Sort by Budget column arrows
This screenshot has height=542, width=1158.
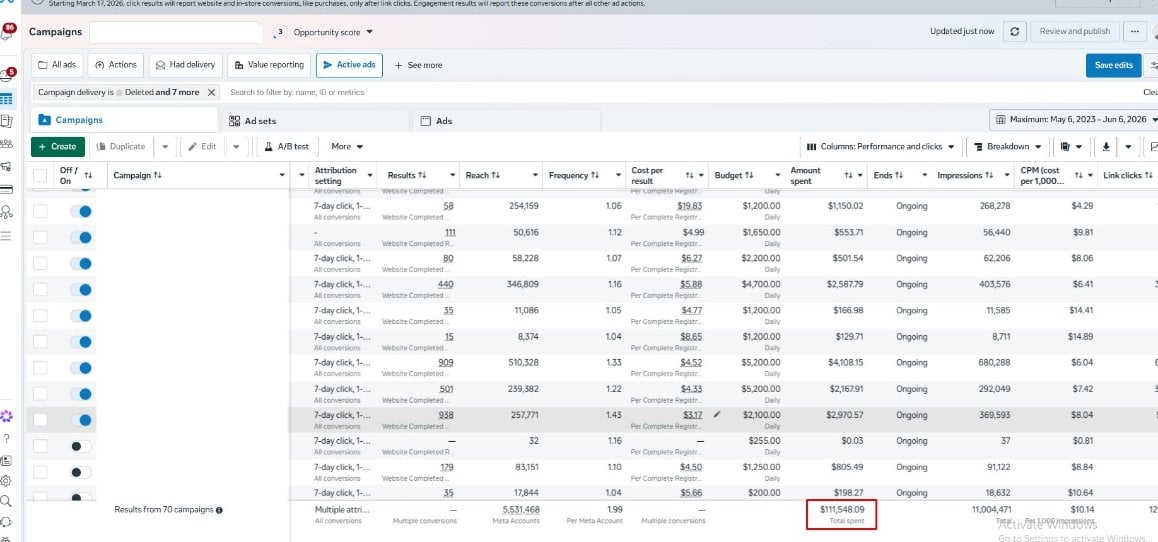pos(749,175)
